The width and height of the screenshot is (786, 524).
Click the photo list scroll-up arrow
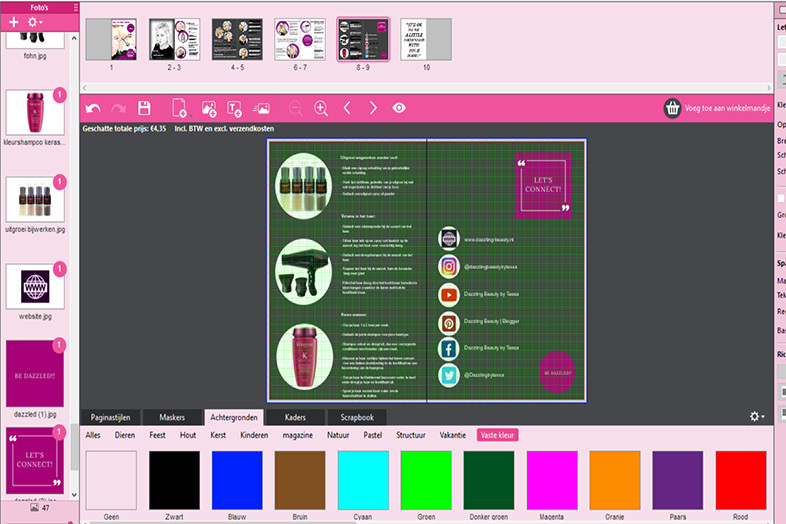74,38
